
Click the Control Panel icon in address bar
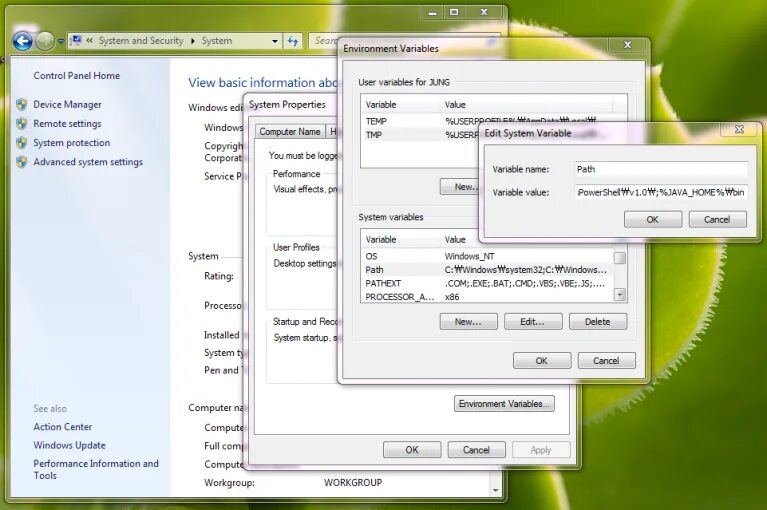click(x=77, y=41)
